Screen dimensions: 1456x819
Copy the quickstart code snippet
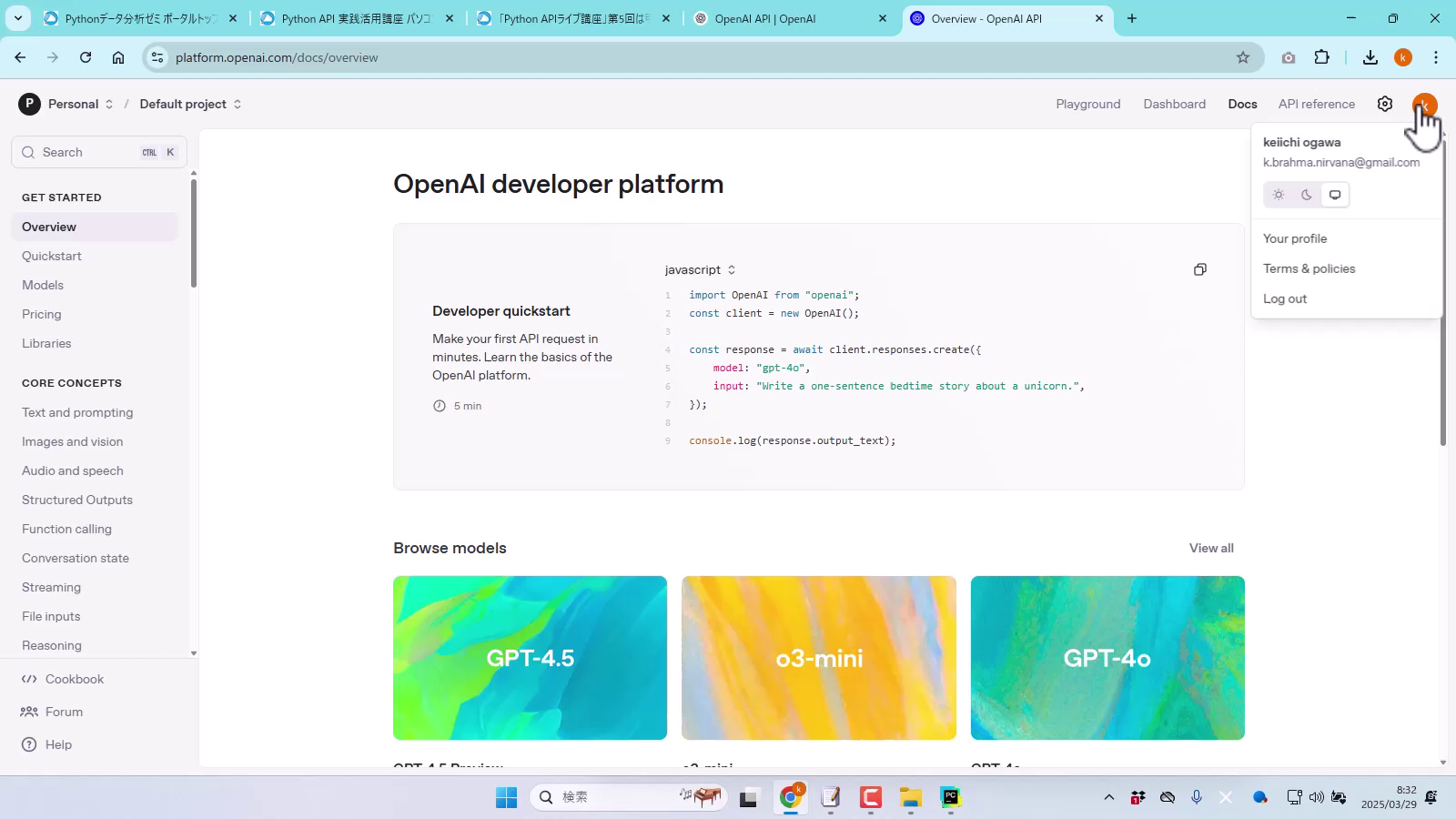[x=1199, y=269]
